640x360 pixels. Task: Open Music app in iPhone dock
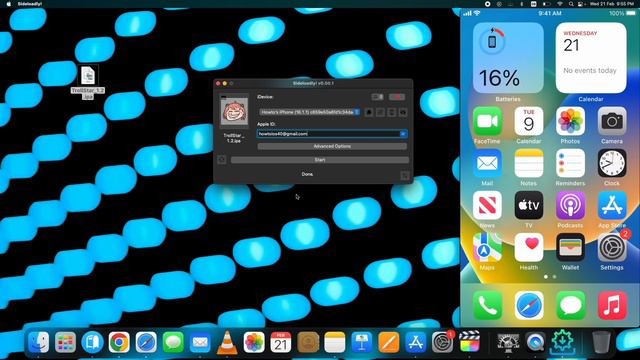point(612,305)
